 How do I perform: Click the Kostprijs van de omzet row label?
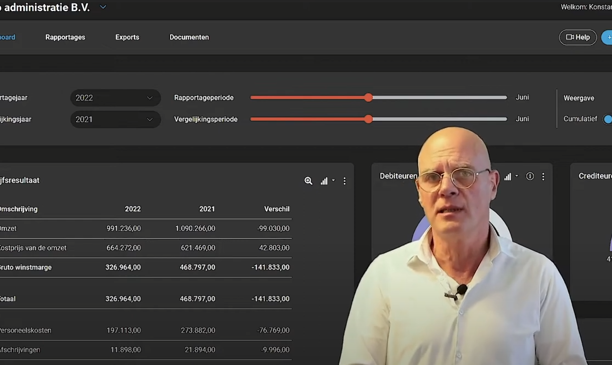pos(33,248)
